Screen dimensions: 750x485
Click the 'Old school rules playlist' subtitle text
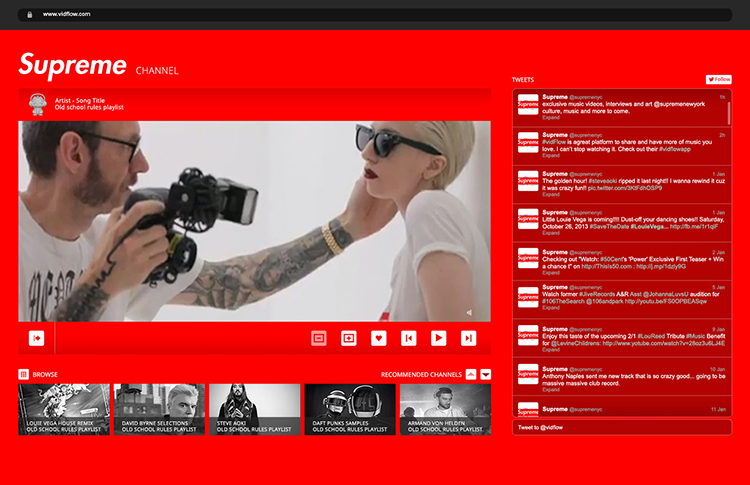coord(89,107)
